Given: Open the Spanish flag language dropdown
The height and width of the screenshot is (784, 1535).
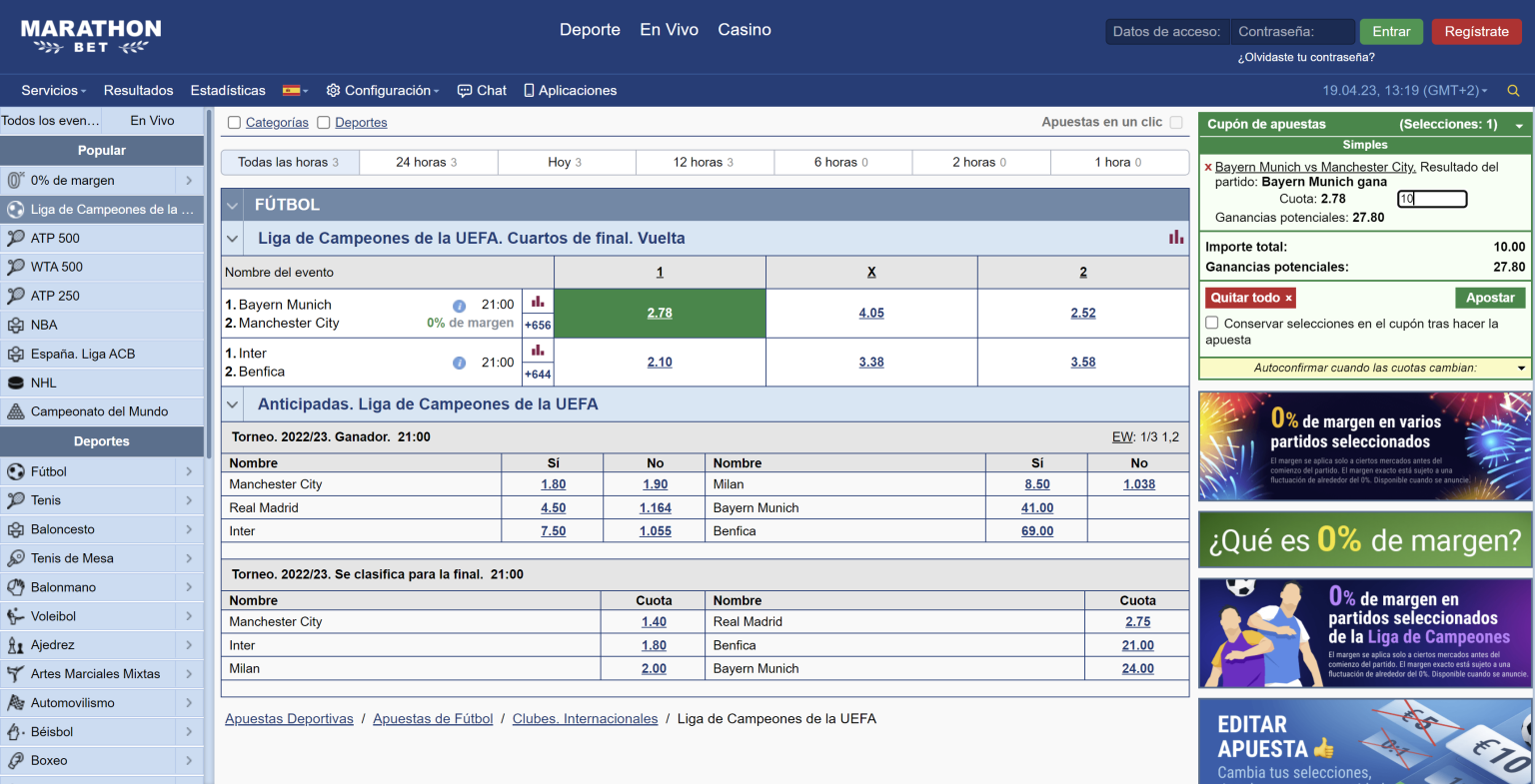Looking at the screenshot, I should [x=296, y=90].
